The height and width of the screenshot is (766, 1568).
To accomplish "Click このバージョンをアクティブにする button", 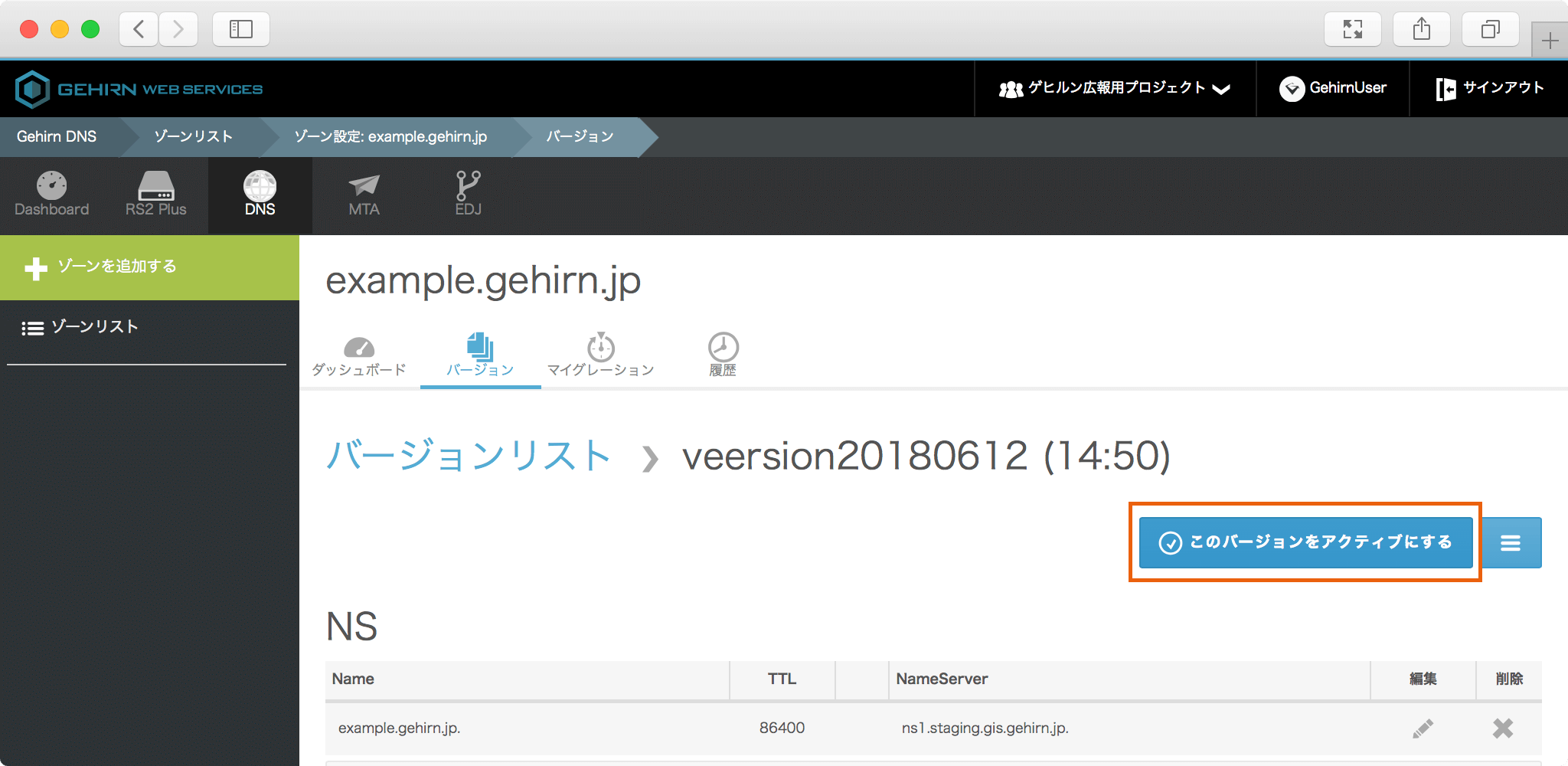I will [x=1305, y=543].
